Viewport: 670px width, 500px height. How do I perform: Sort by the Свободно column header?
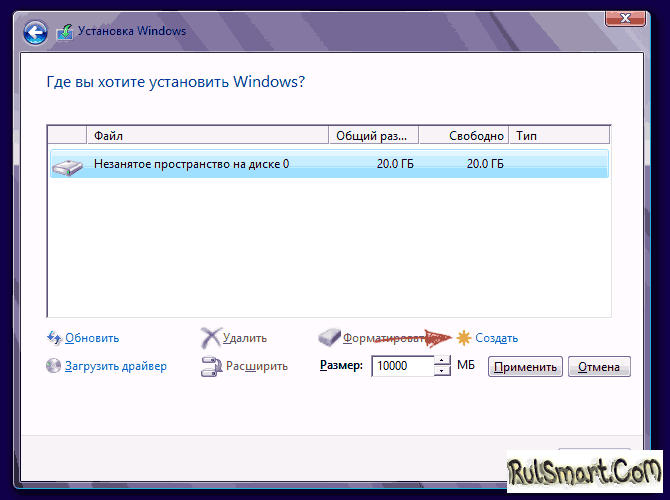point(464,135)
